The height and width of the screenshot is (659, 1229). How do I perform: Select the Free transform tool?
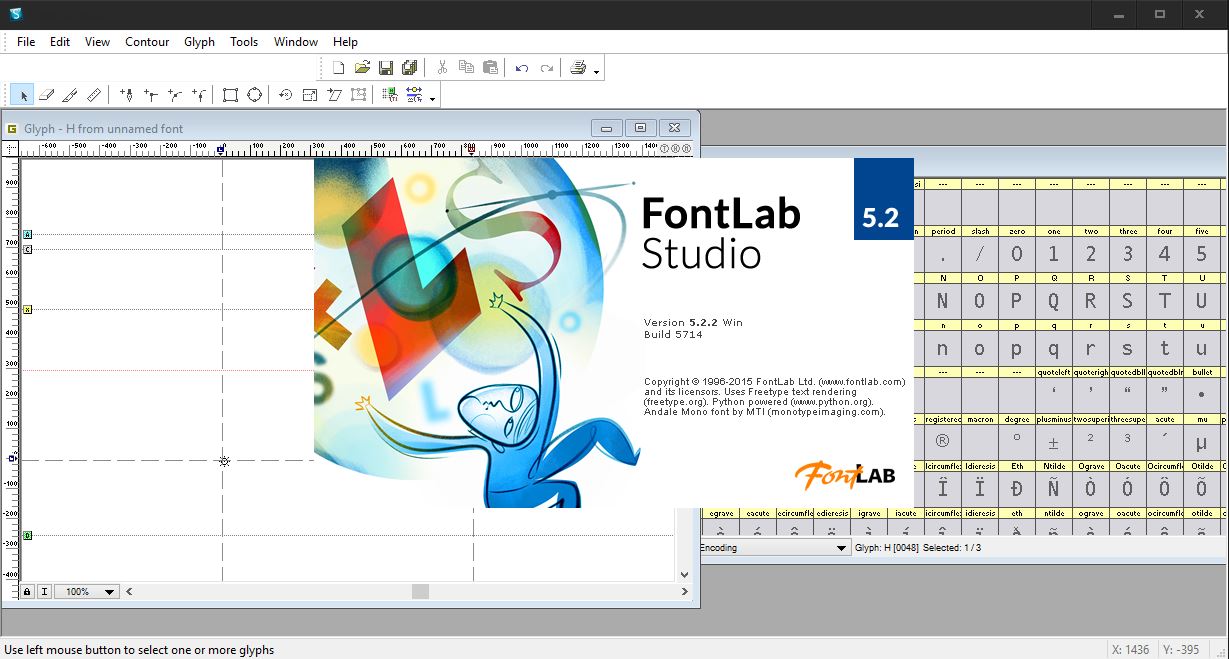(x=358, y=95)
